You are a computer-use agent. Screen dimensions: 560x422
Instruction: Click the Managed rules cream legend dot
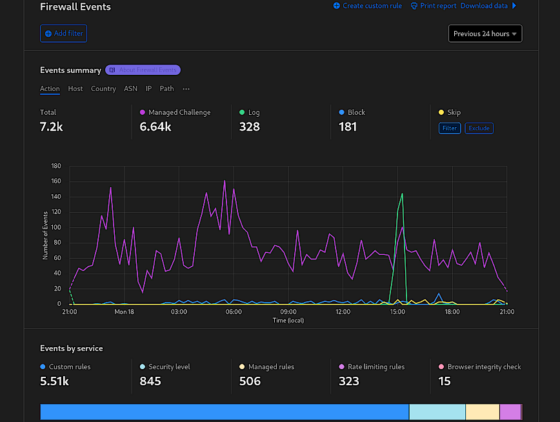(x=242, y=367)
